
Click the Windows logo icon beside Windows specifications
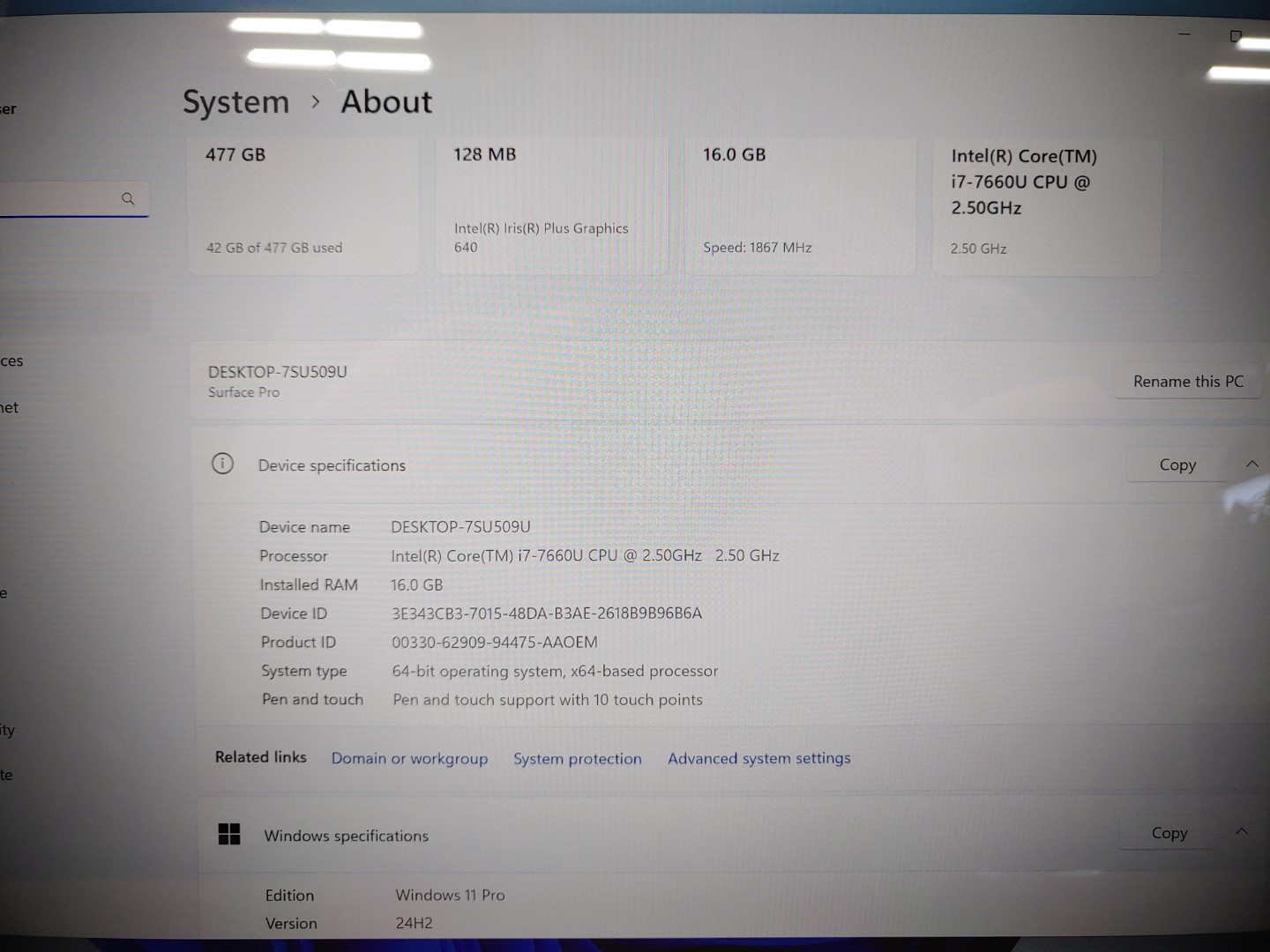point(229,832)
